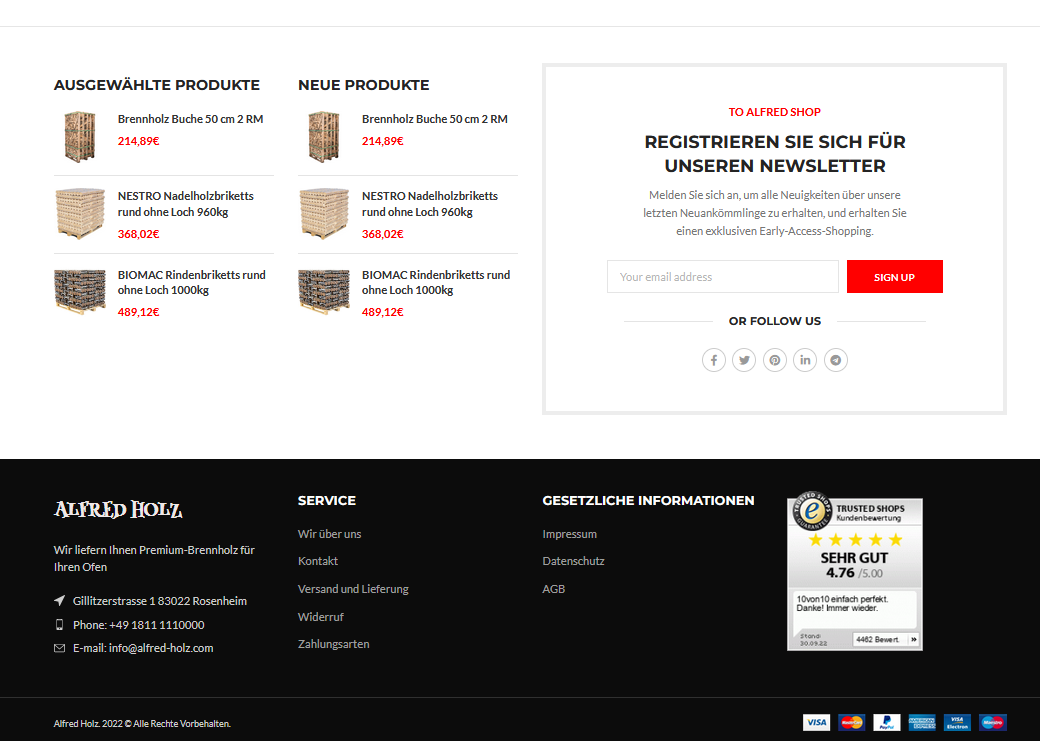1040x741 pixels.
Task: Open 'Versand und Lieferung' link
Action: (x=353, y=589)
